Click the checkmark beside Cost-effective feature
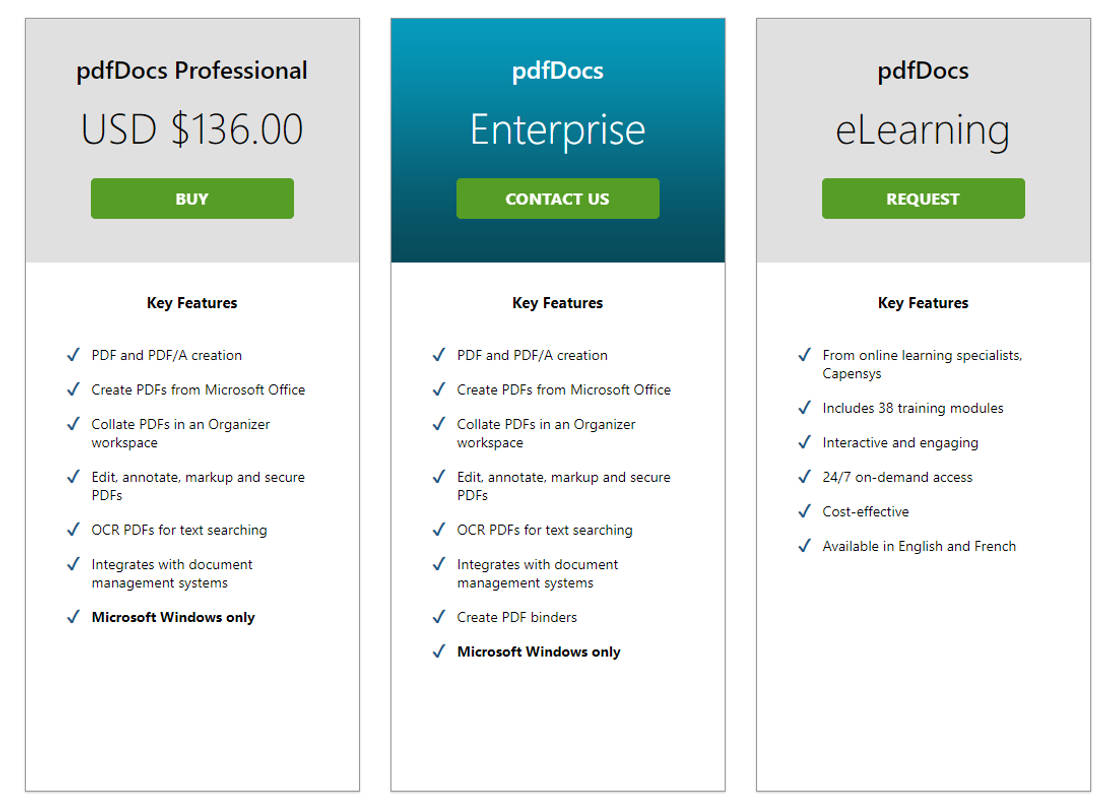 tap(804, 511)
